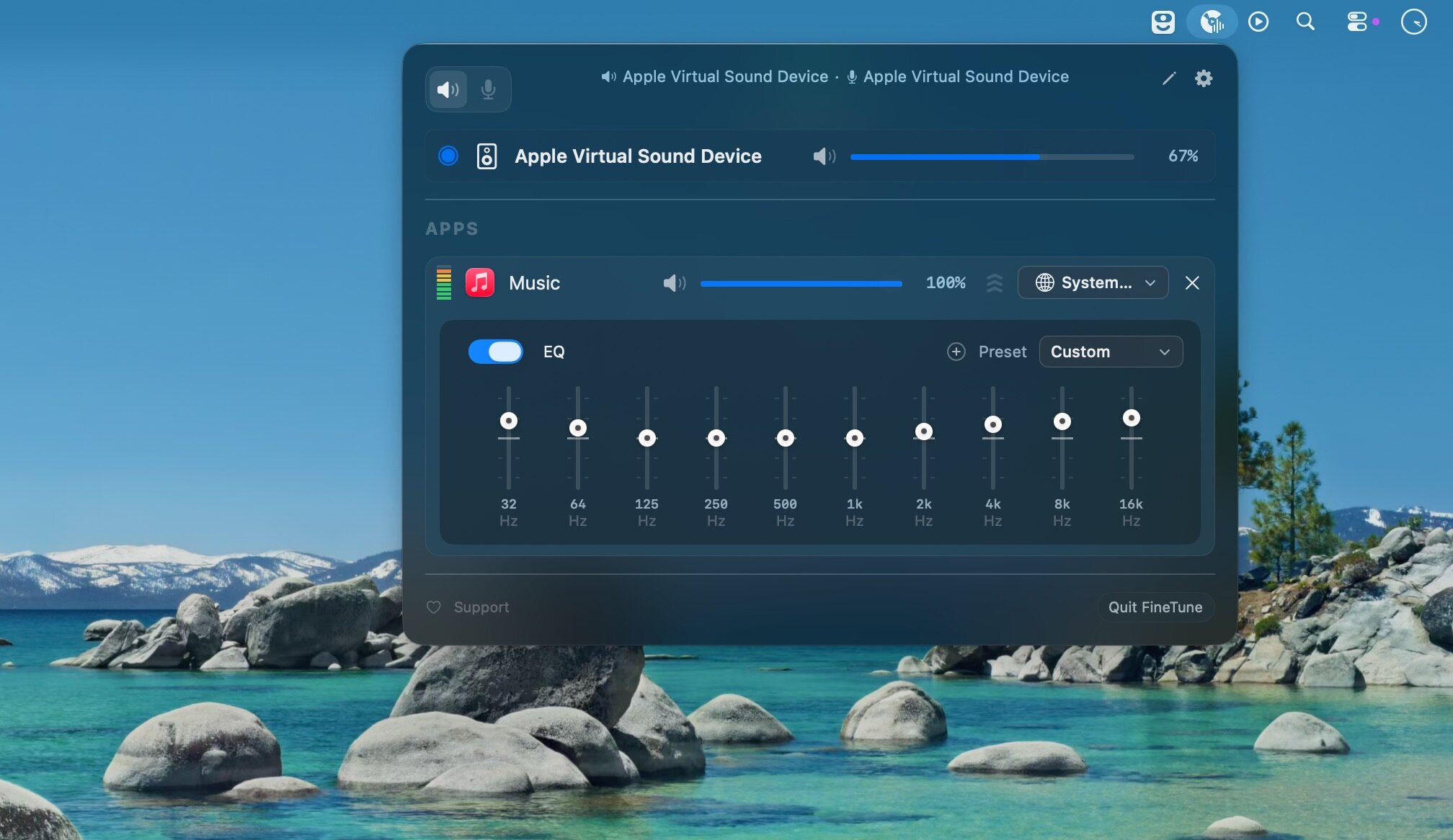This screenshot has width=1453, height=840.
Task: Click the pencil edit icon
Action: click(x=1169, y=78)
